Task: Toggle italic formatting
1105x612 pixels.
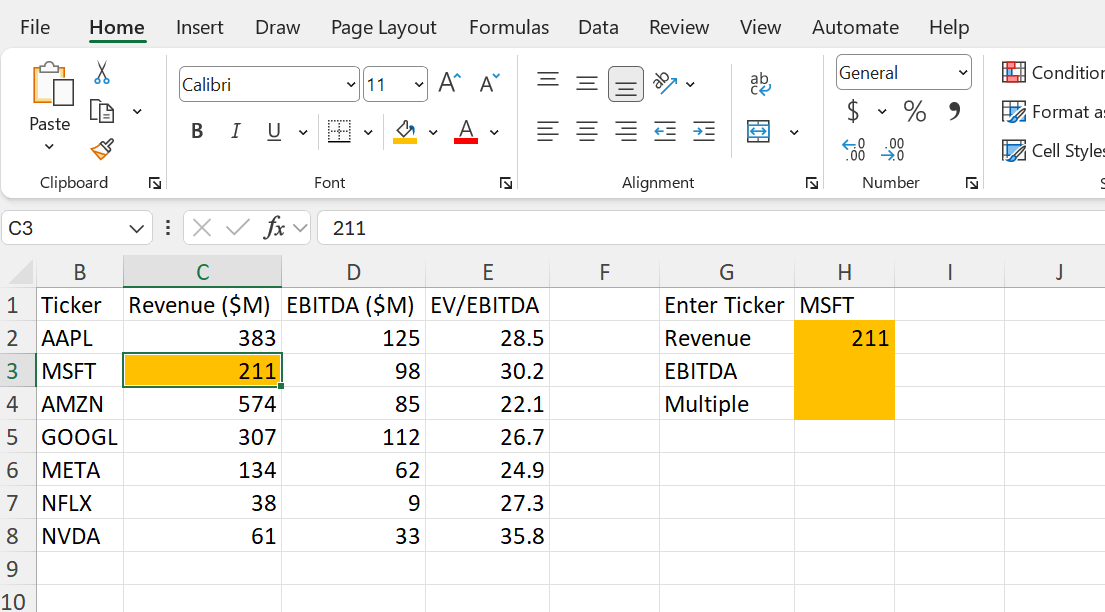Action: (235, 131)
